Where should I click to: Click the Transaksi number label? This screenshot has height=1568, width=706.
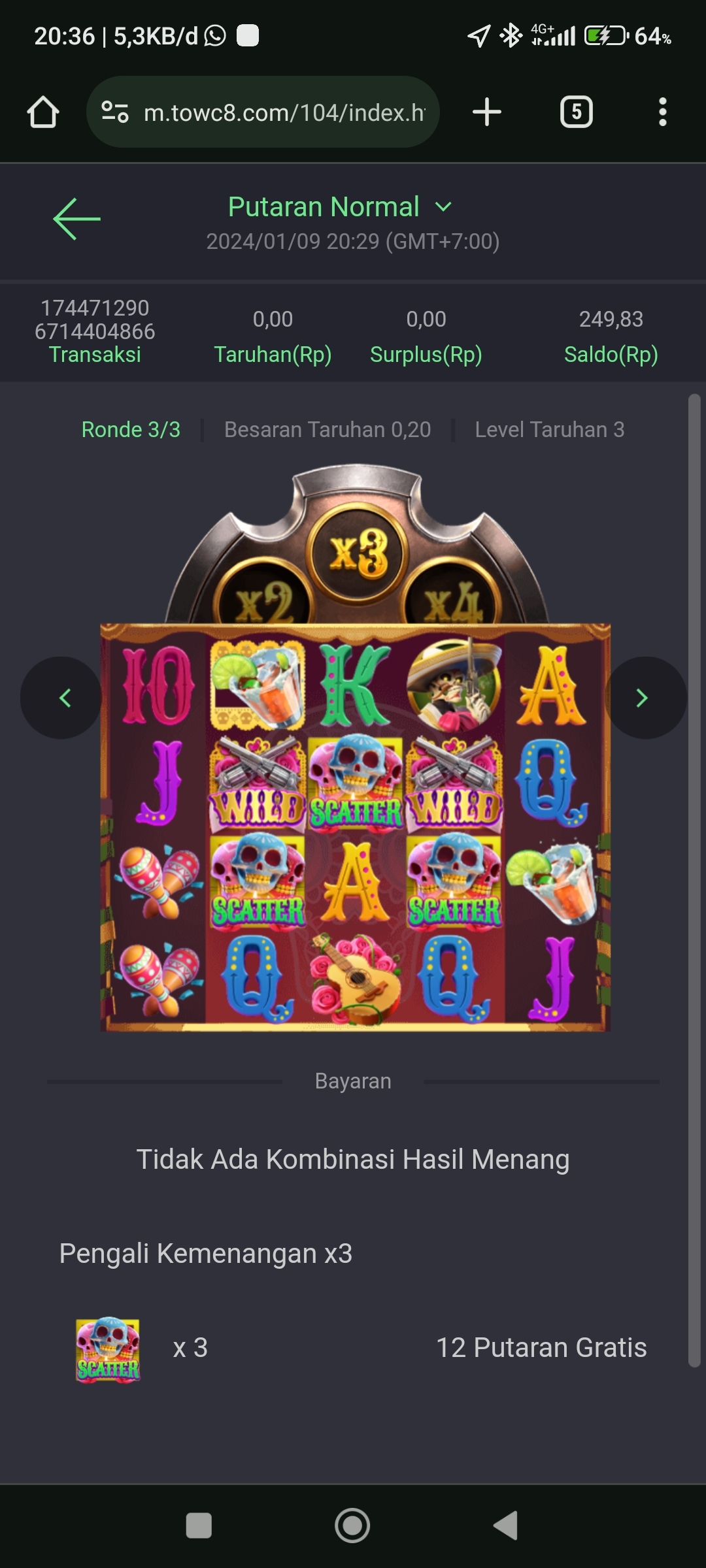[95, 319]
